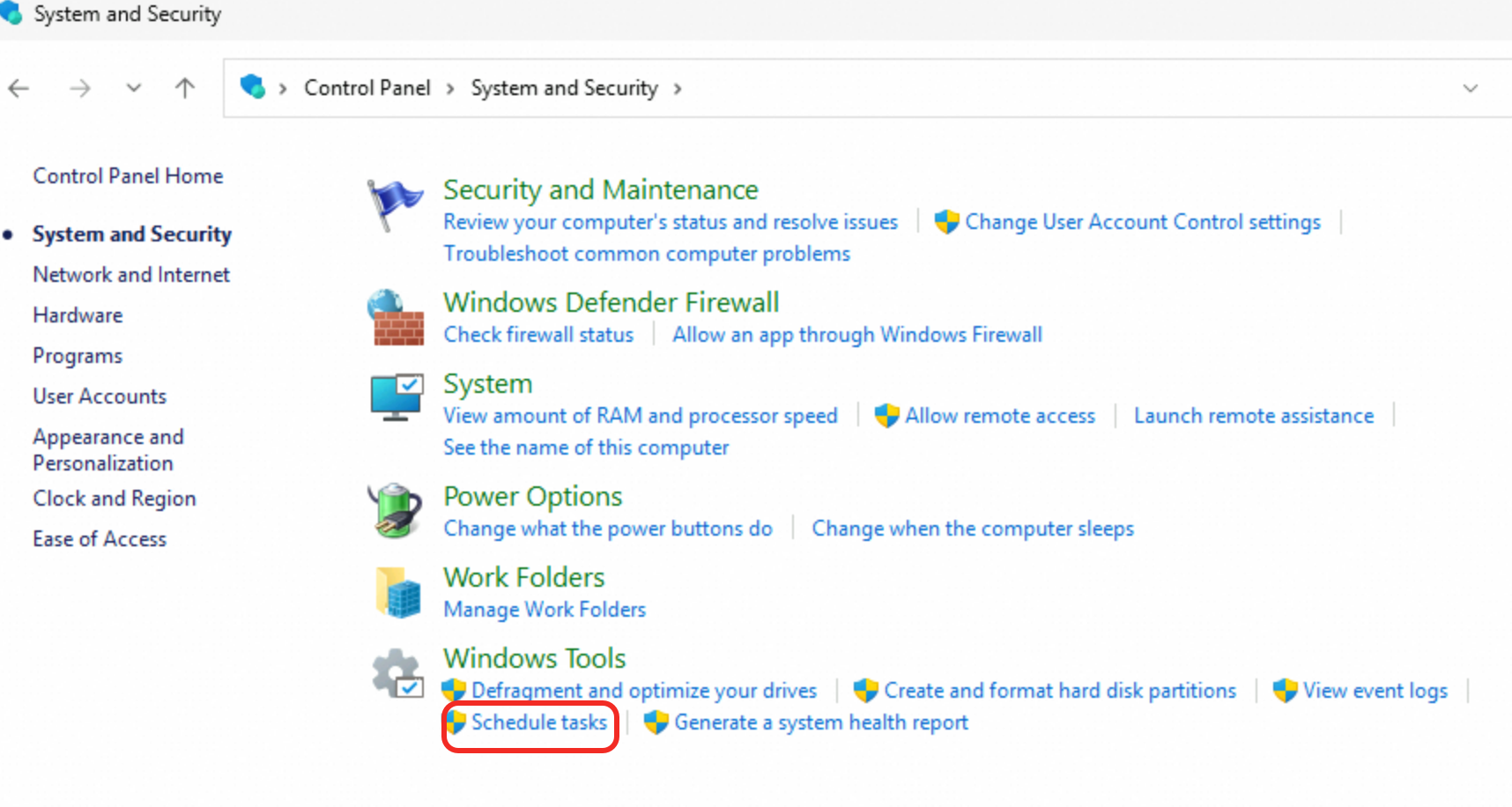Image resolution: width=1512 pixels, height=807 pixels.
Task: Expand the address bar history dropdown
Action: 1470,88
